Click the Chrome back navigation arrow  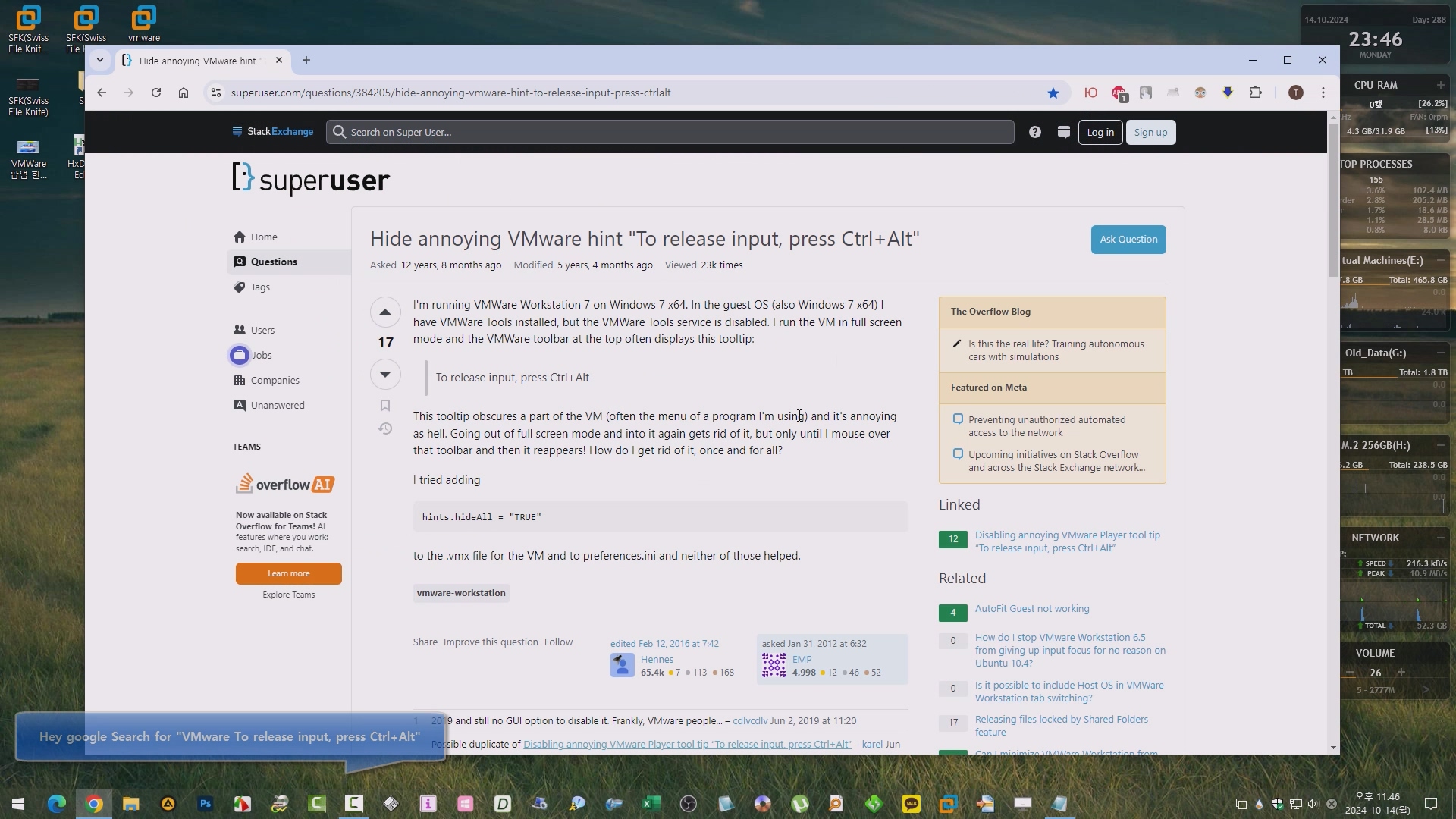click(x=102, y=93)
